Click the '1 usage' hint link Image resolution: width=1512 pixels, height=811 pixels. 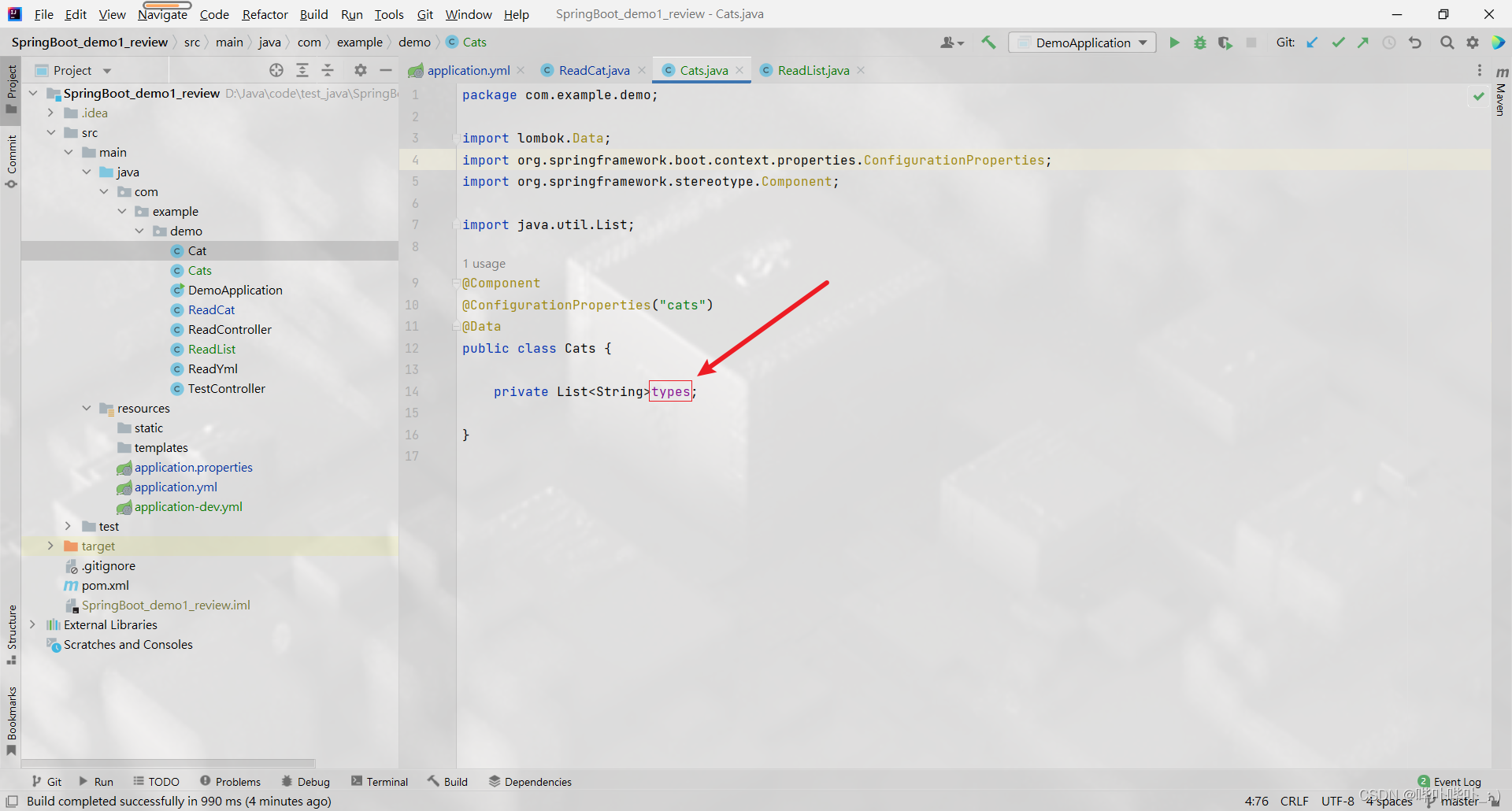[x=484, y=264]
